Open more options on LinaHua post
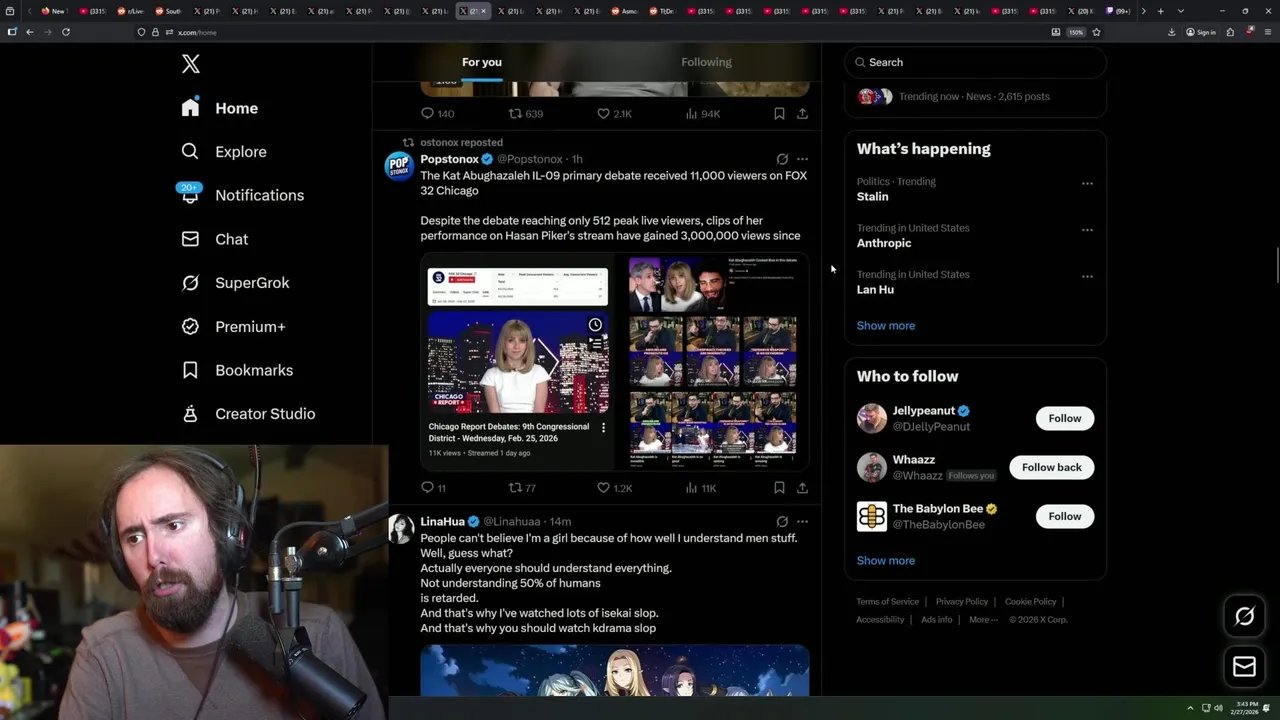The height and width of the screenshot is (720, 1280). coord(802,521)
